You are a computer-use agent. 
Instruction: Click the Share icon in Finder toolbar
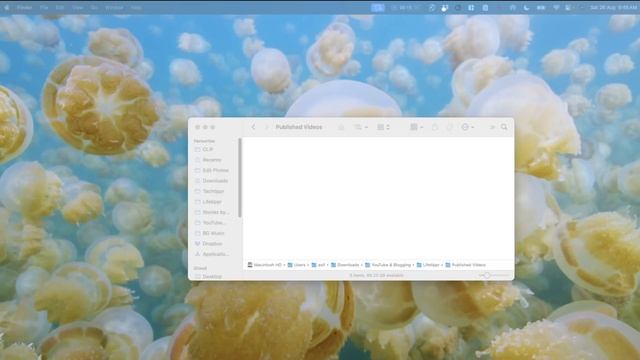435,127
